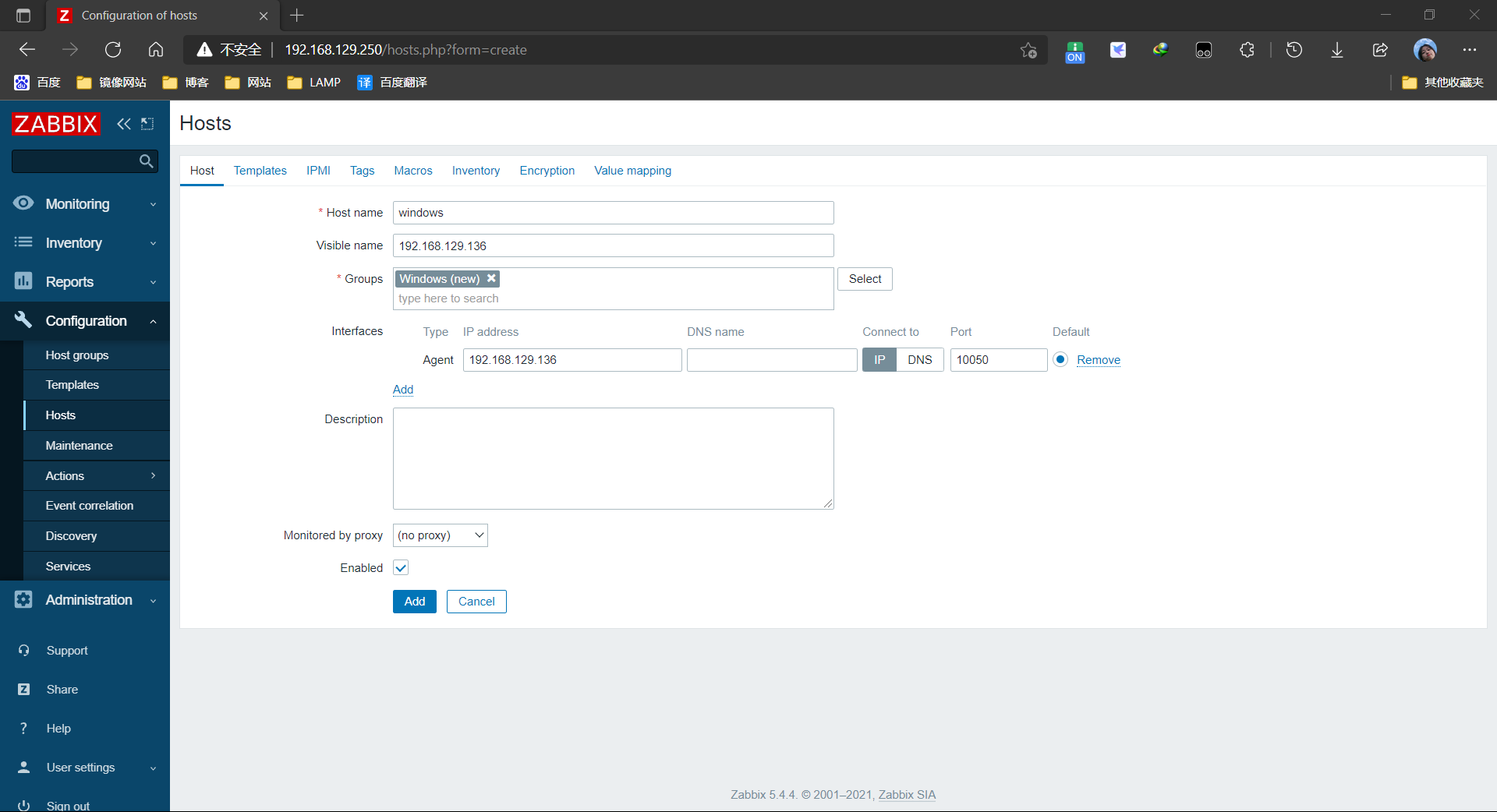Uncheck the Enabled checkbox

[x=401, y=568]
